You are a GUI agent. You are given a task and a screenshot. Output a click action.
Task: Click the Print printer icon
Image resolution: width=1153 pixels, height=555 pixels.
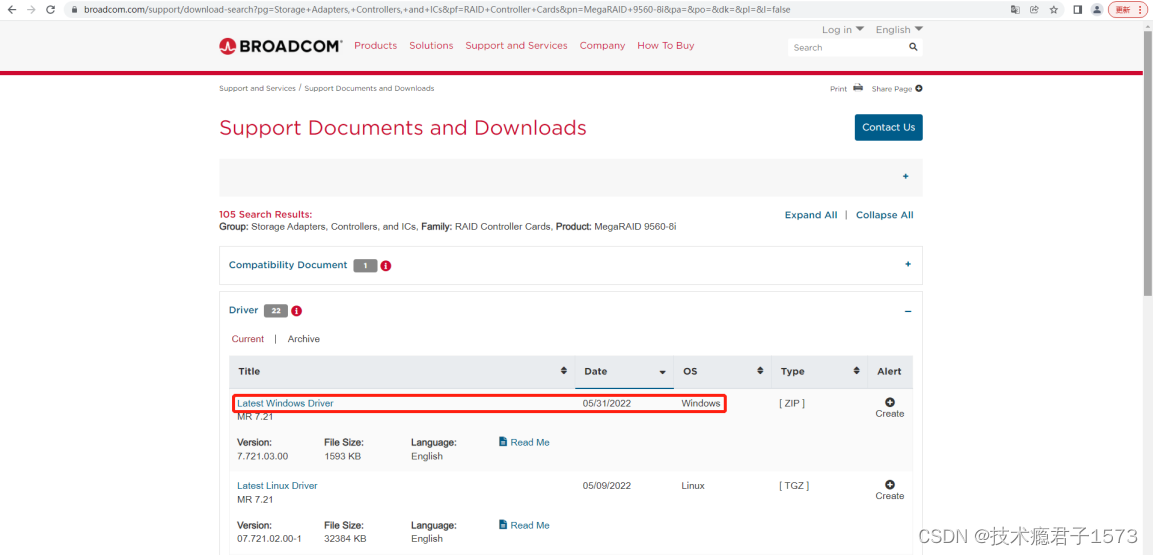pyautogui.click(x=858, y=88)
